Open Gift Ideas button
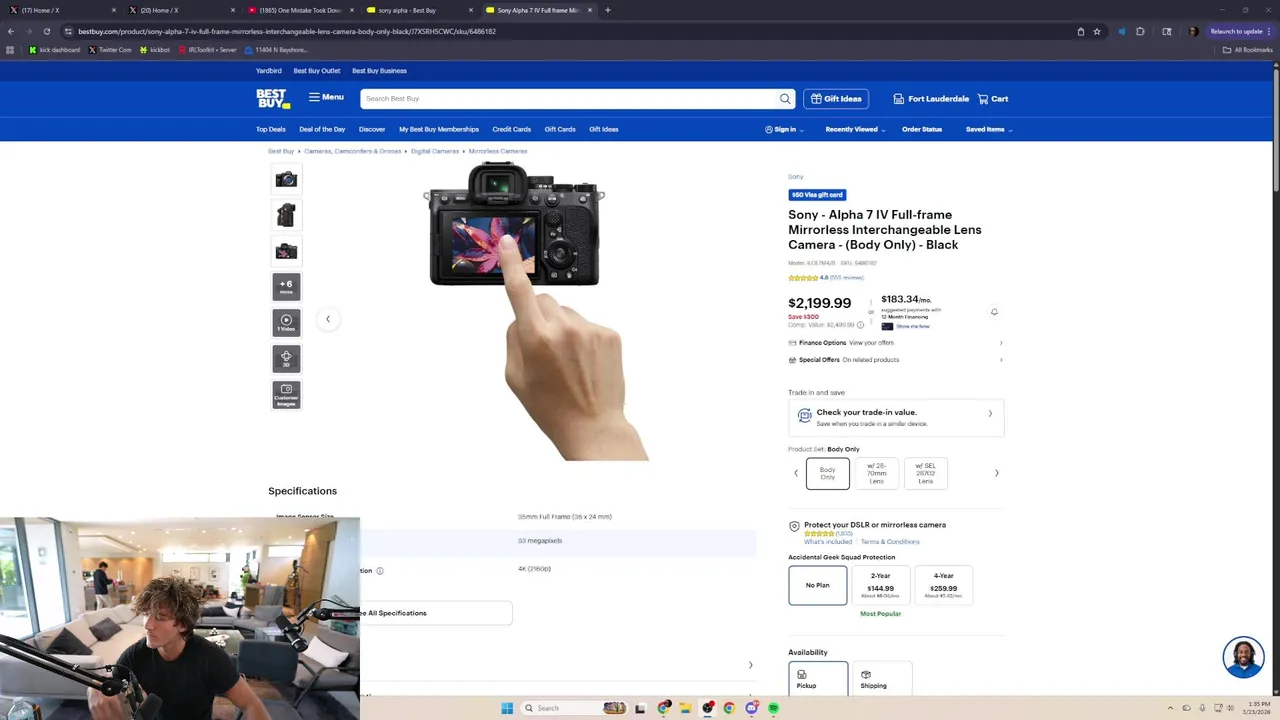 (836, 99)
